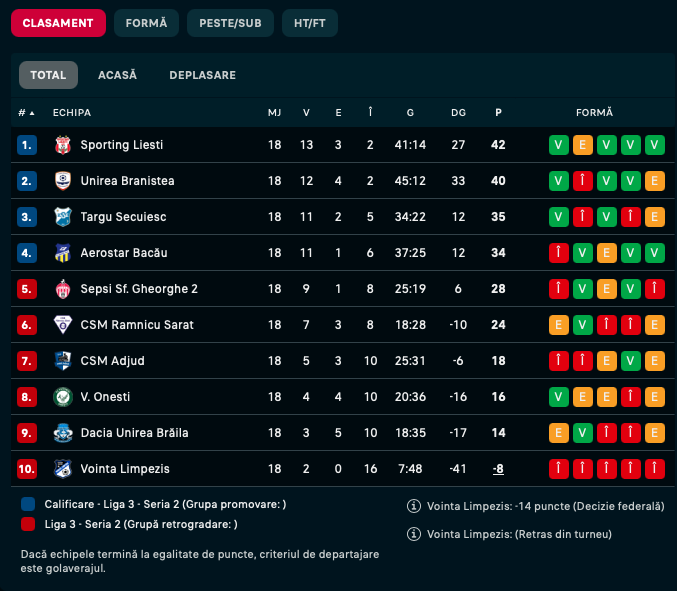Sort standings by the P points column

pos(498,113)
